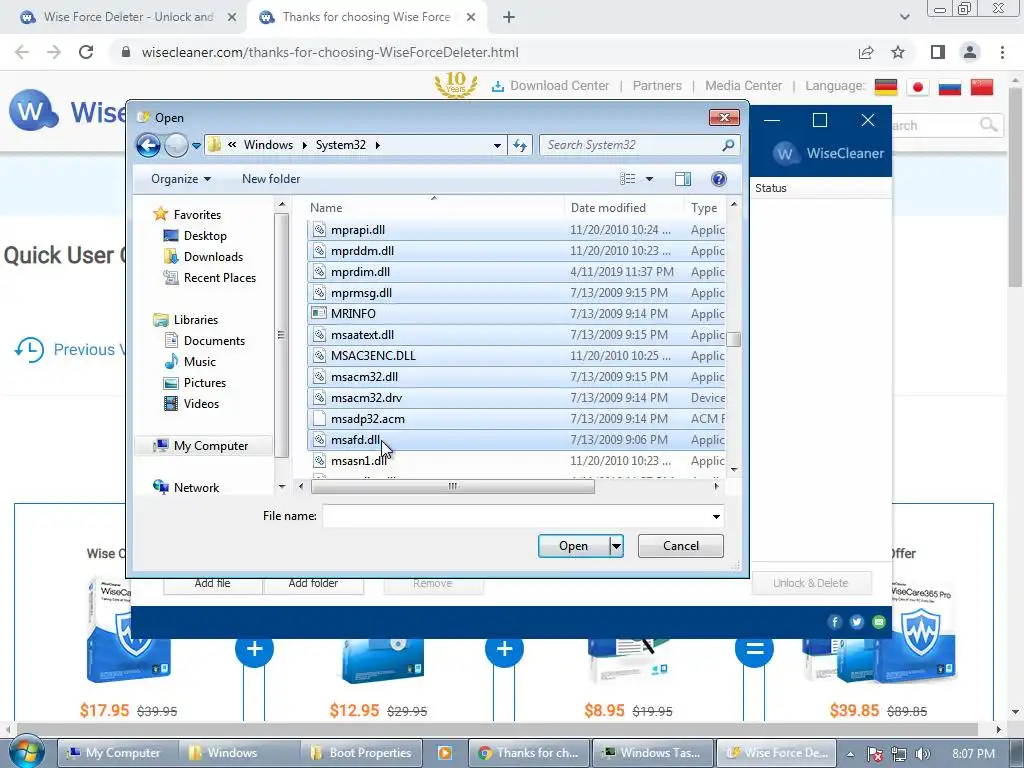The image size is (1024, 768).
Task: Open Videos library
Action: click(x=201, y=404)
